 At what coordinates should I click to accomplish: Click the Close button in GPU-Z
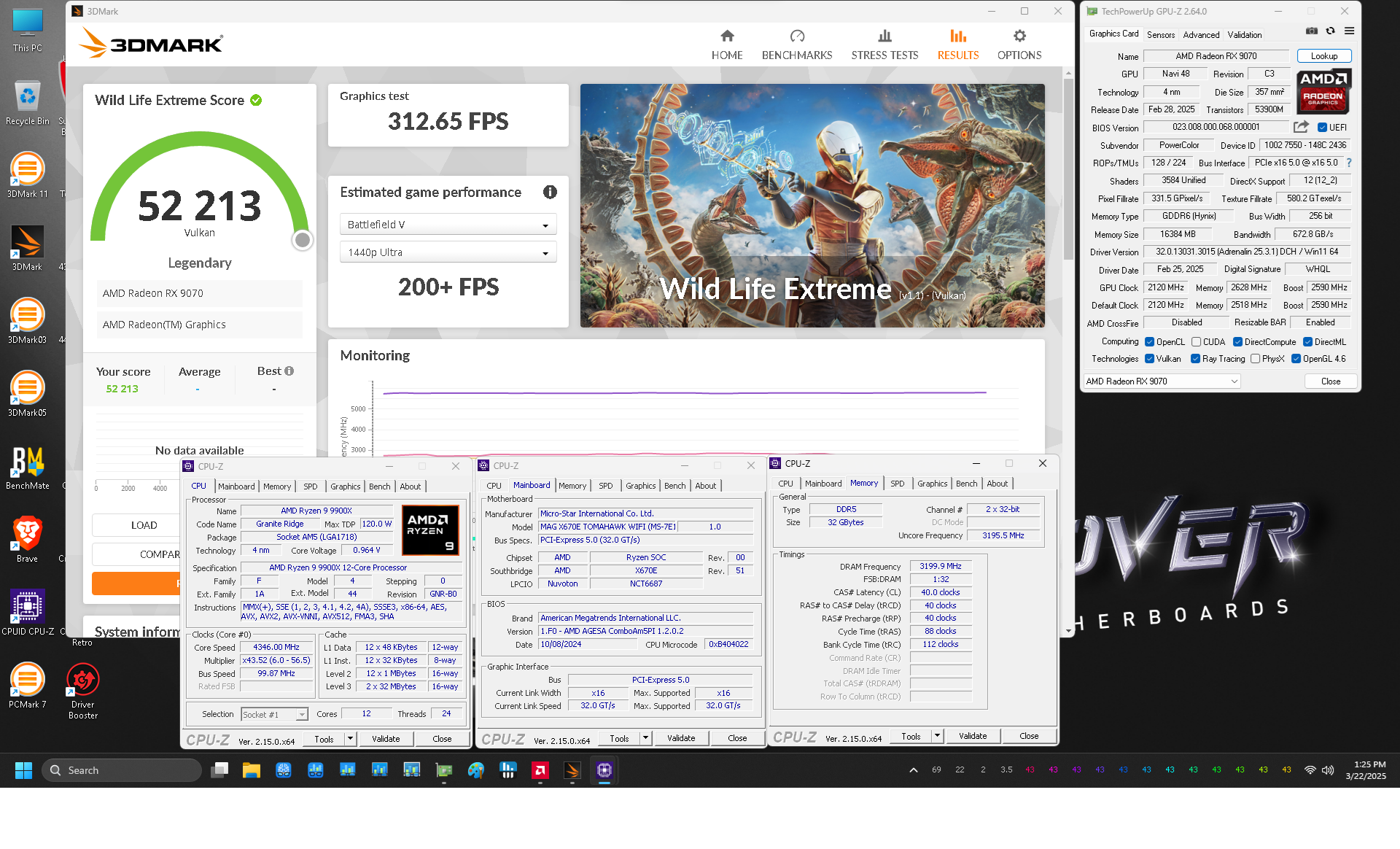(x=1331, y=381)
